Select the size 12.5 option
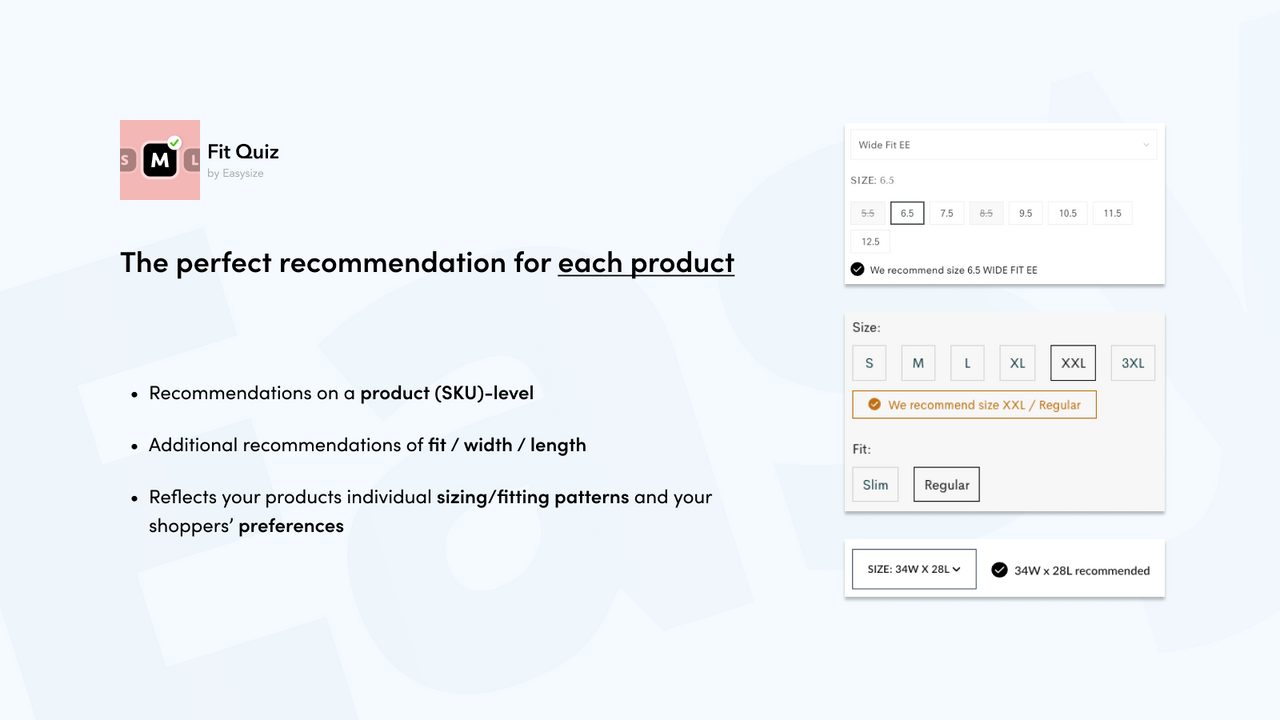The height and width of the screenshot is (720, 1280). pyautogui.click(x=870, y=241)
